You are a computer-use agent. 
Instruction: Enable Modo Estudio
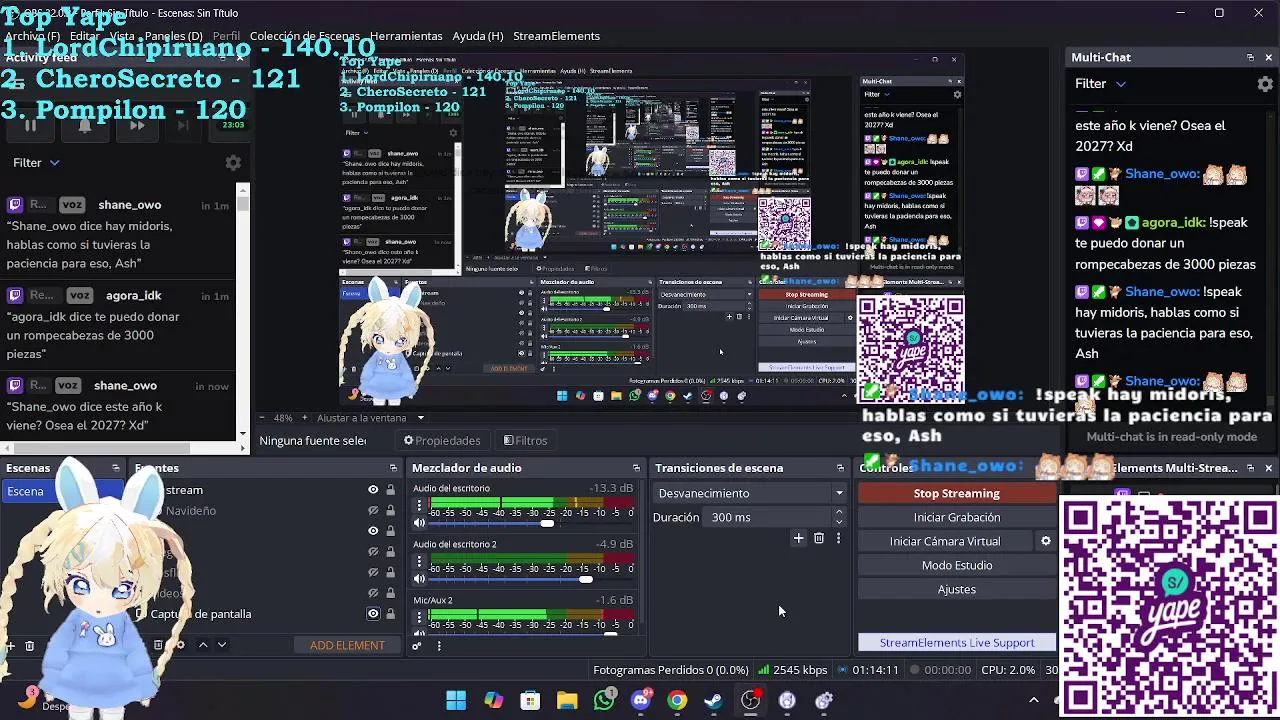point(956,565)
